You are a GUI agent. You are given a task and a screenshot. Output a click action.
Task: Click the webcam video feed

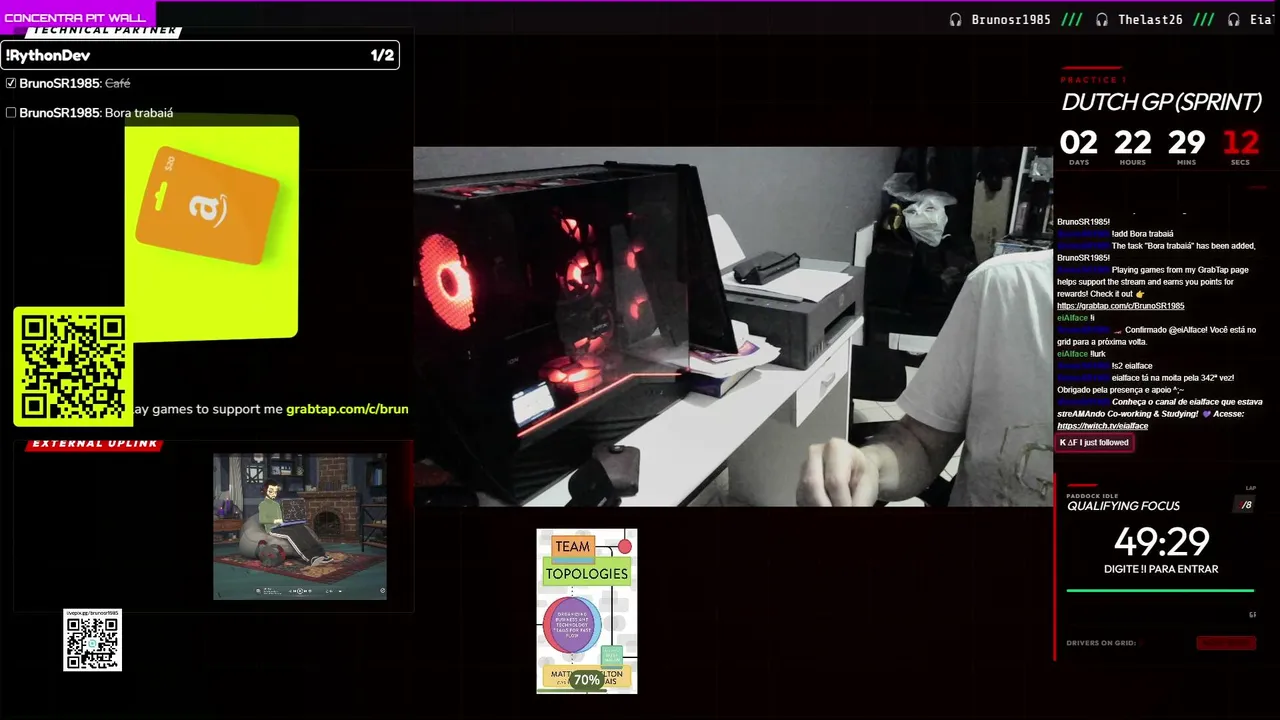point(733,326)
